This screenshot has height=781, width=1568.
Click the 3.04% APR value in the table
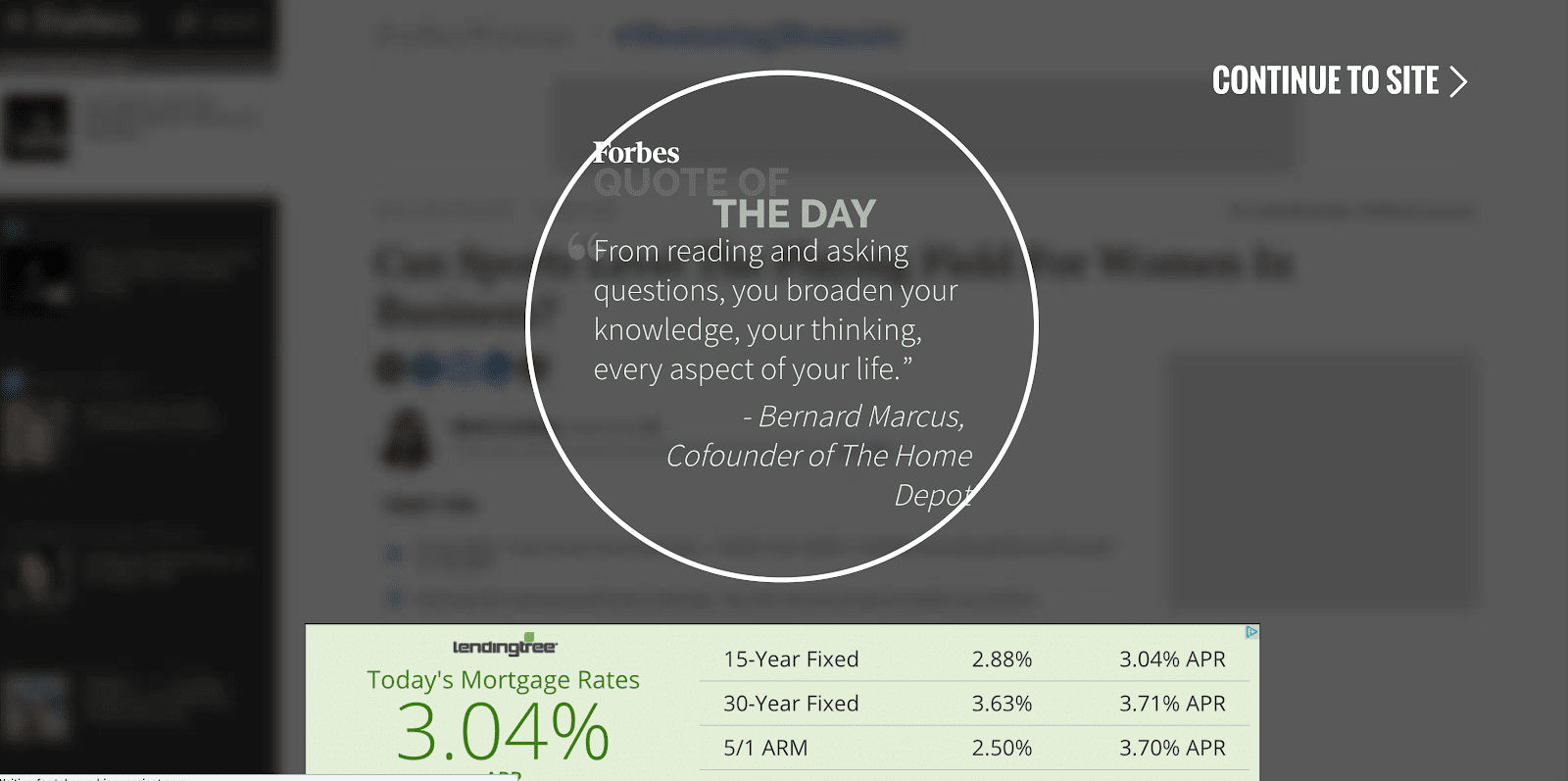pos(1172,659)
